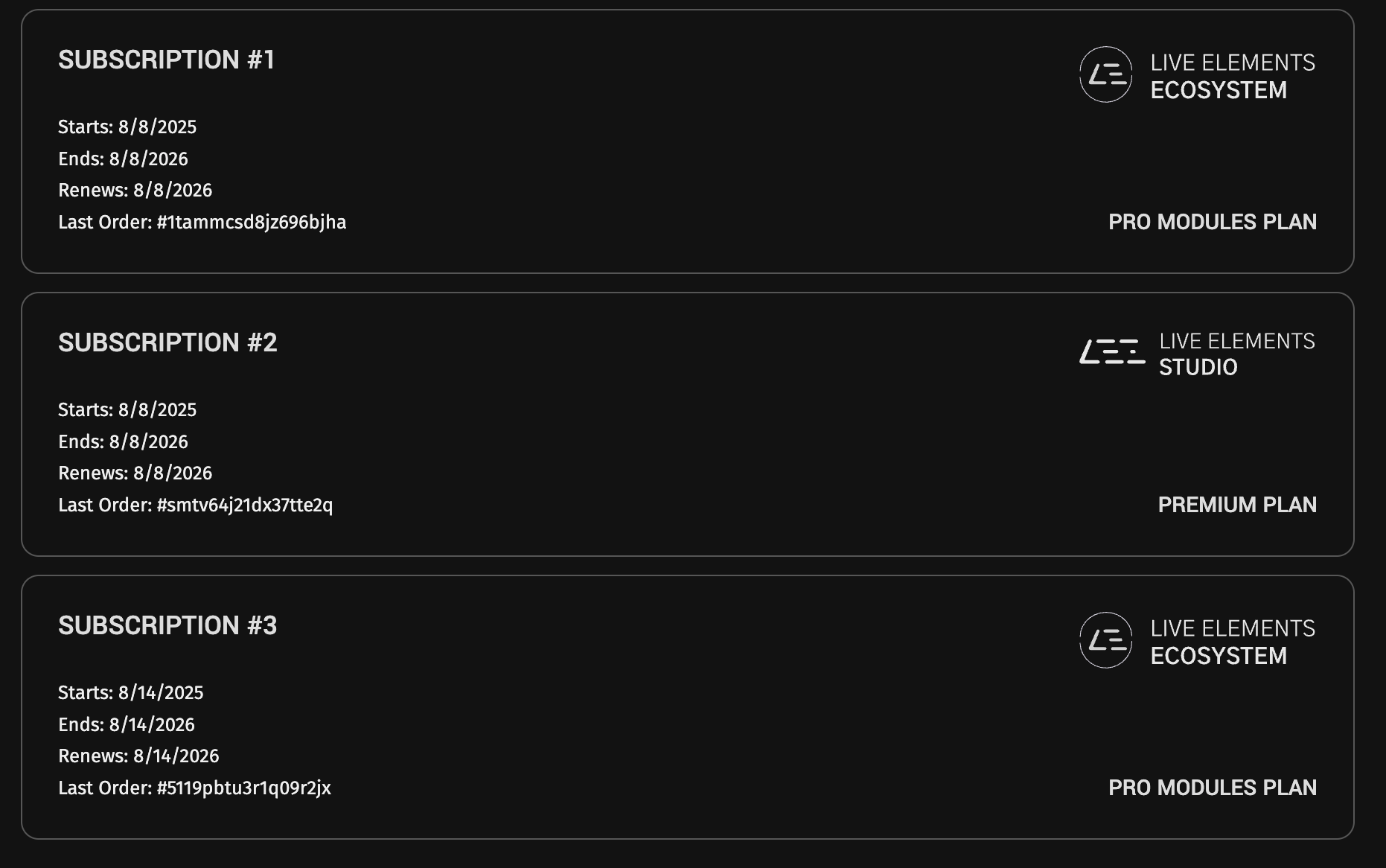The height and width of the screenshot is (868, 1386).
Task: Click the Pro Modules Plan label in Subscription #1
Action: click(1212, 222)
